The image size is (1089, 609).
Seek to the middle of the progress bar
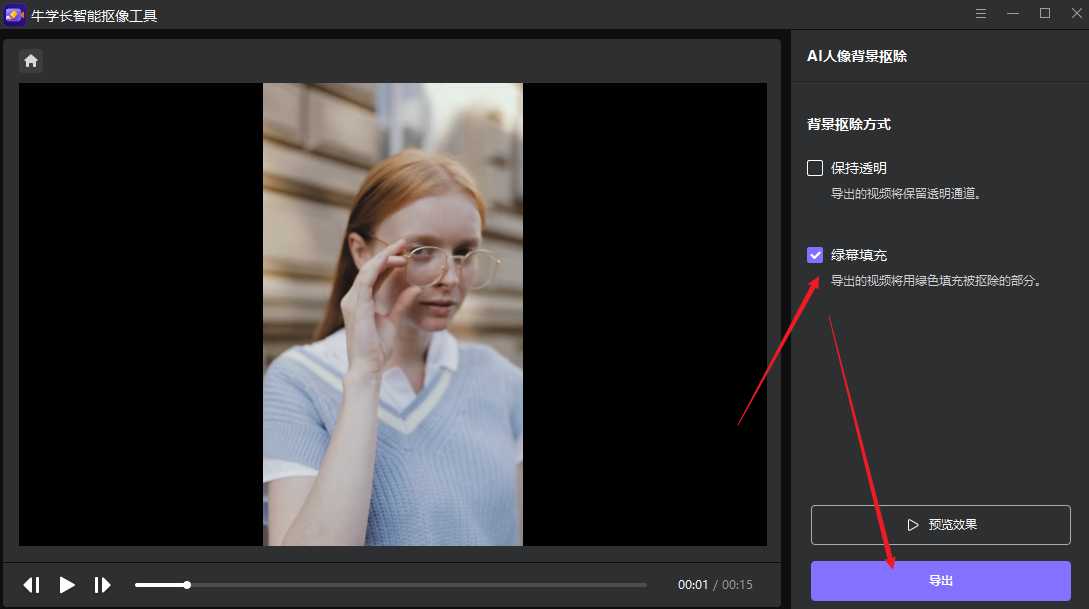391,585
